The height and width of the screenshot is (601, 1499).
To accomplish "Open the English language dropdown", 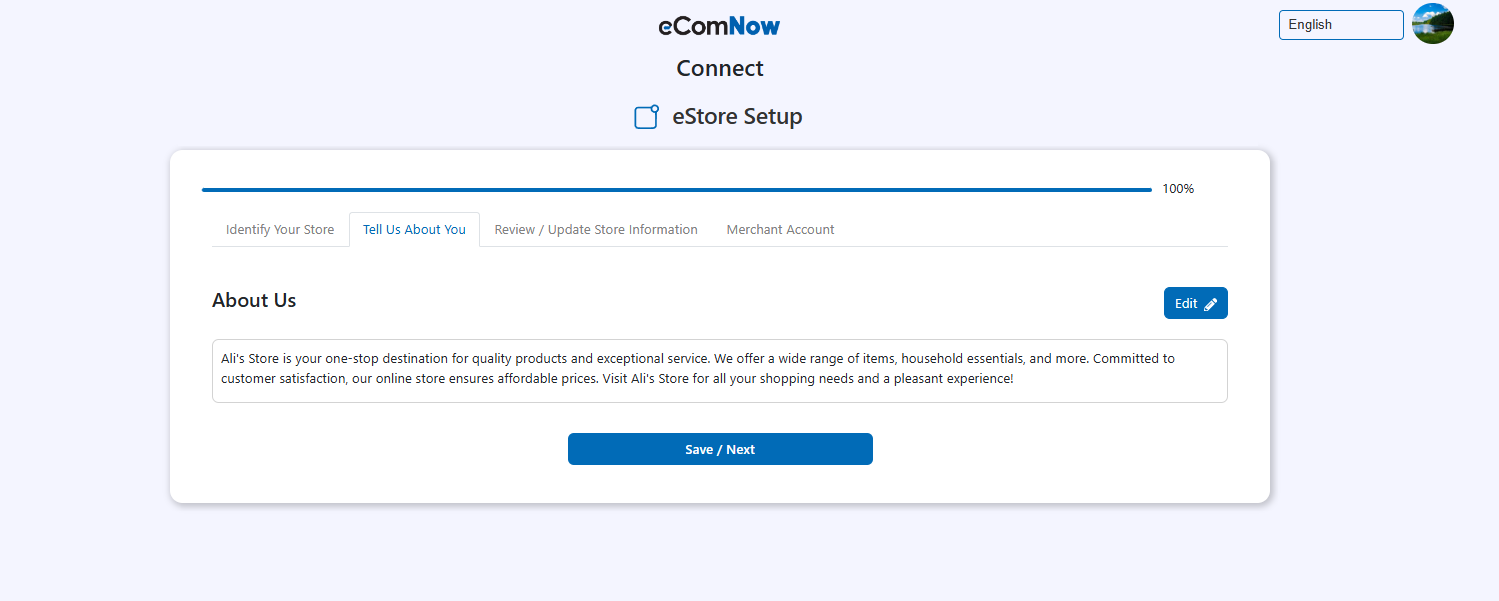I will (x=1340, y=25).
